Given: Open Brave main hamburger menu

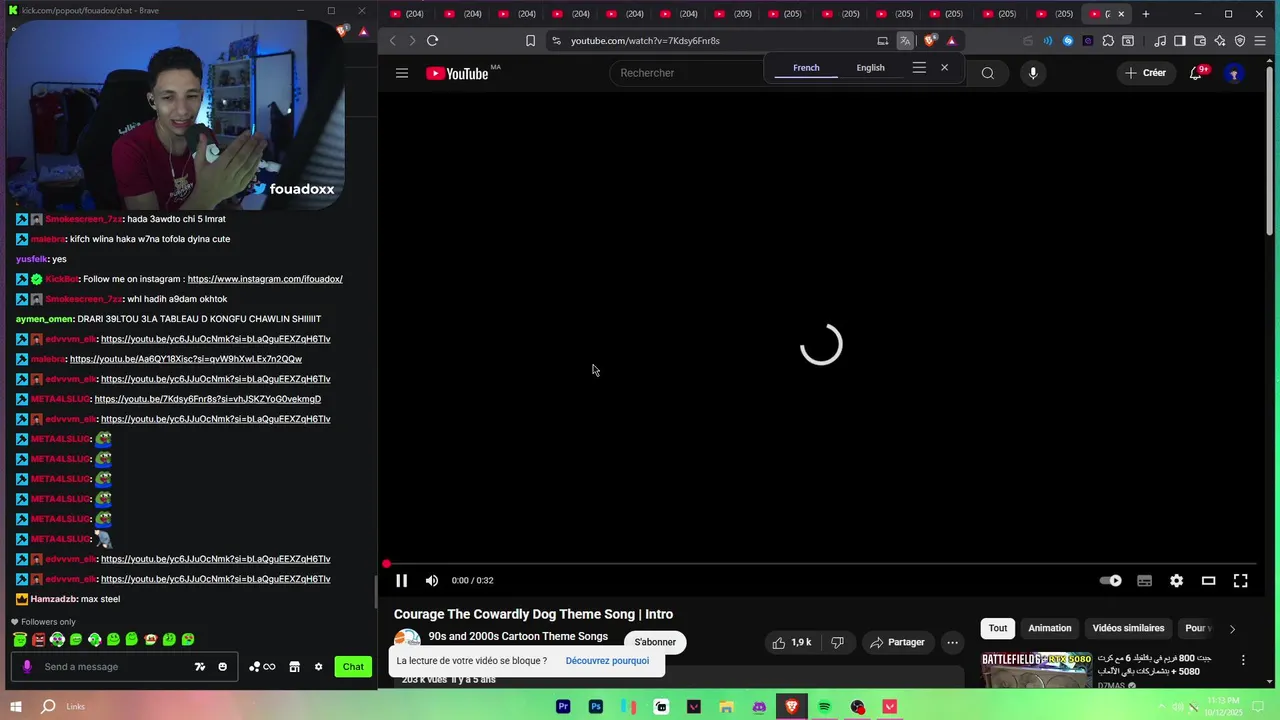Looking at the screenshot, I should coord(1260,41).
